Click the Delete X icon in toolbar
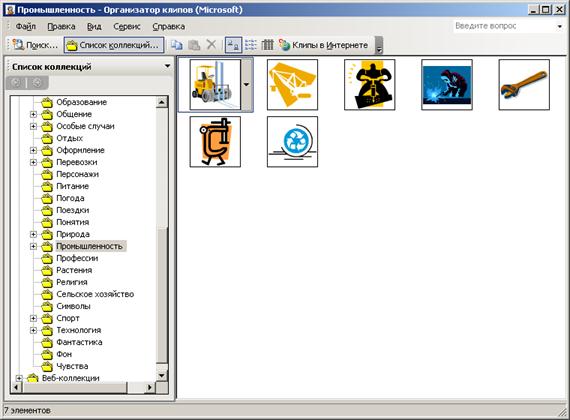This screenshot has width=570, height=420. pos(211,45)
